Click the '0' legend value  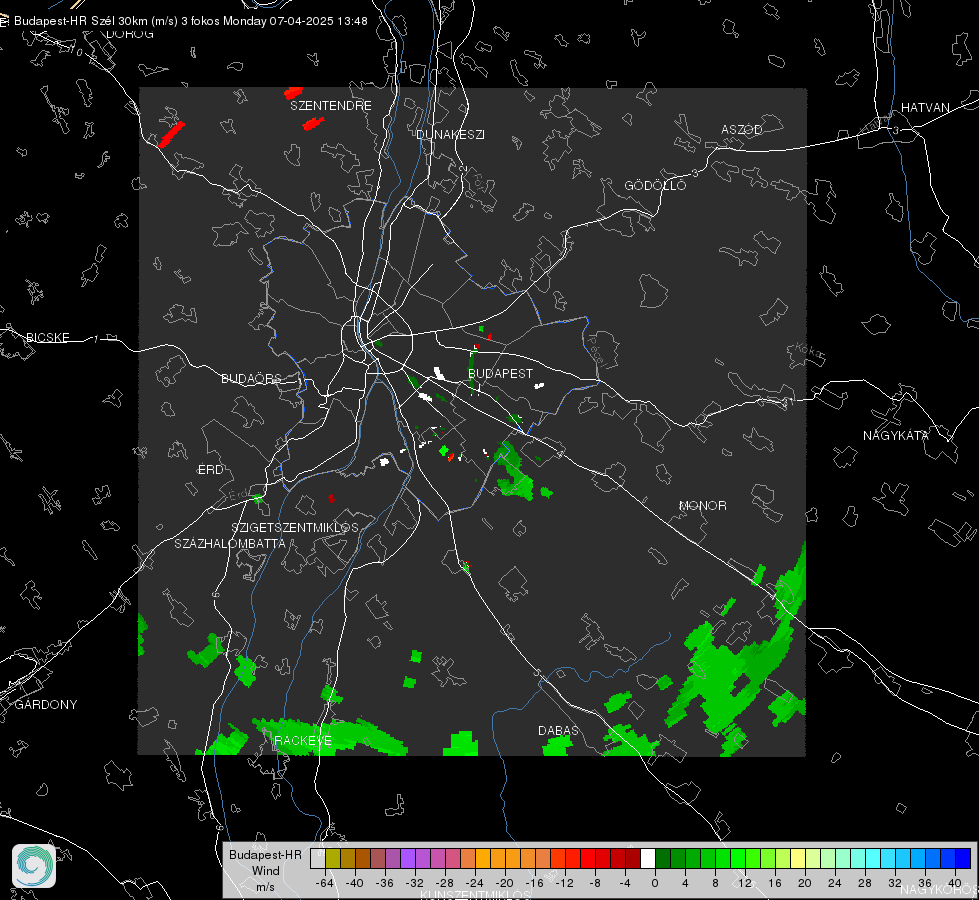tap(655, 883)
